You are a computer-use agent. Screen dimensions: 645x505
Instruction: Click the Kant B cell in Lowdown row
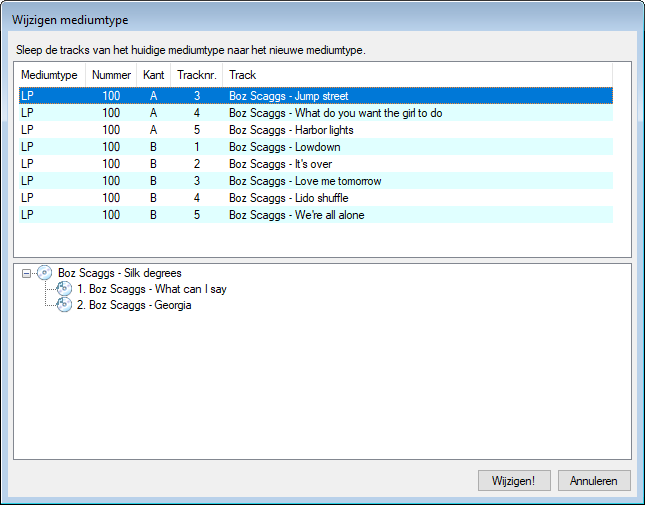pyautogui.click(x=153, y=147)
